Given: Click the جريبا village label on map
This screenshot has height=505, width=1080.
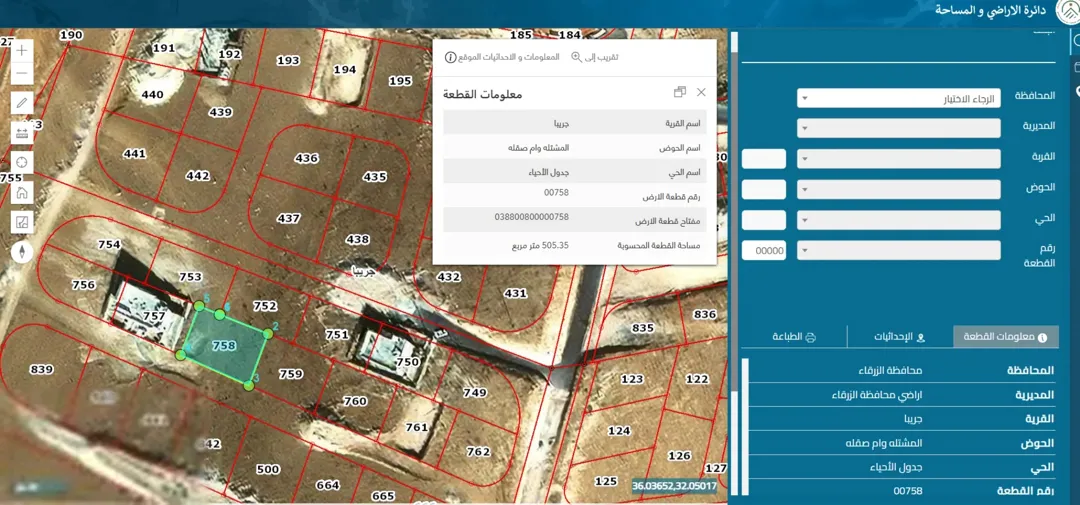Looking at the screenshot, I should tap(363, 270).
